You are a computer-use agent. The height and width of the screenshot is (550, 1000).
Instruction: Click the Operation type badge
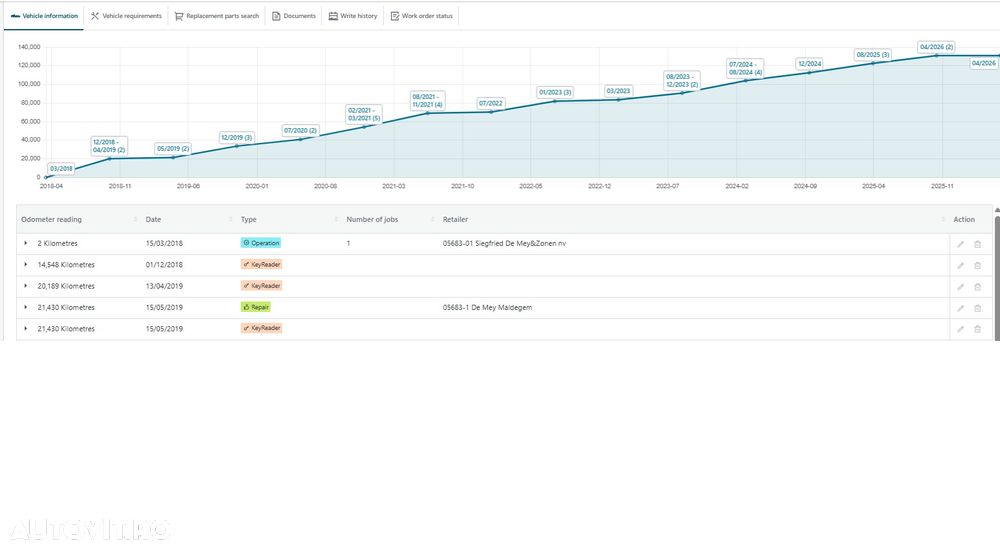(x=261, y=243)
